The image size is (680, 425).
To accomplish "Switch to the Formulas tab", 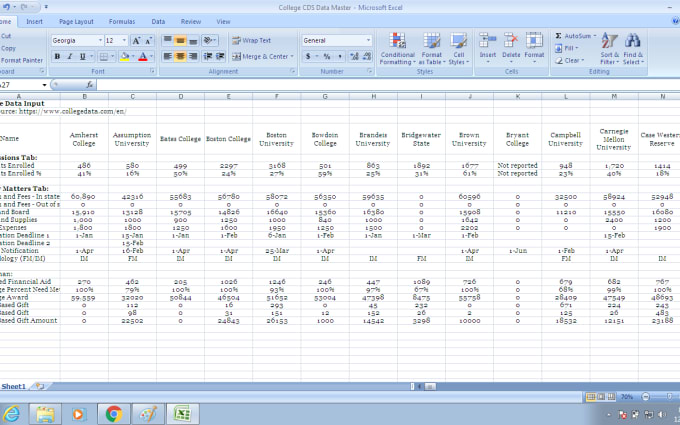I will tap(122, 21).
